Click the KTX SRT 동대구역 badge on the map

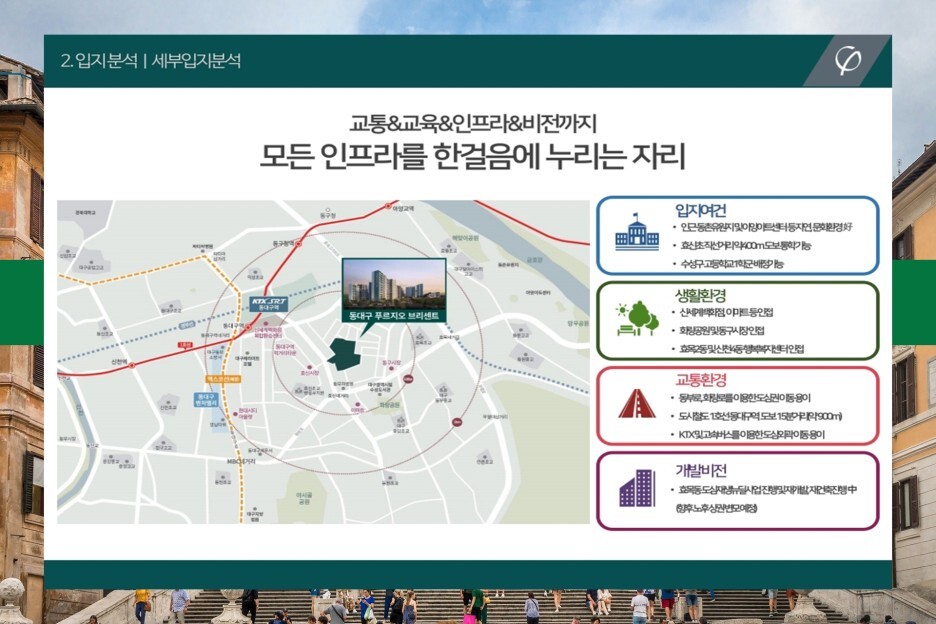tap(269, 303)
